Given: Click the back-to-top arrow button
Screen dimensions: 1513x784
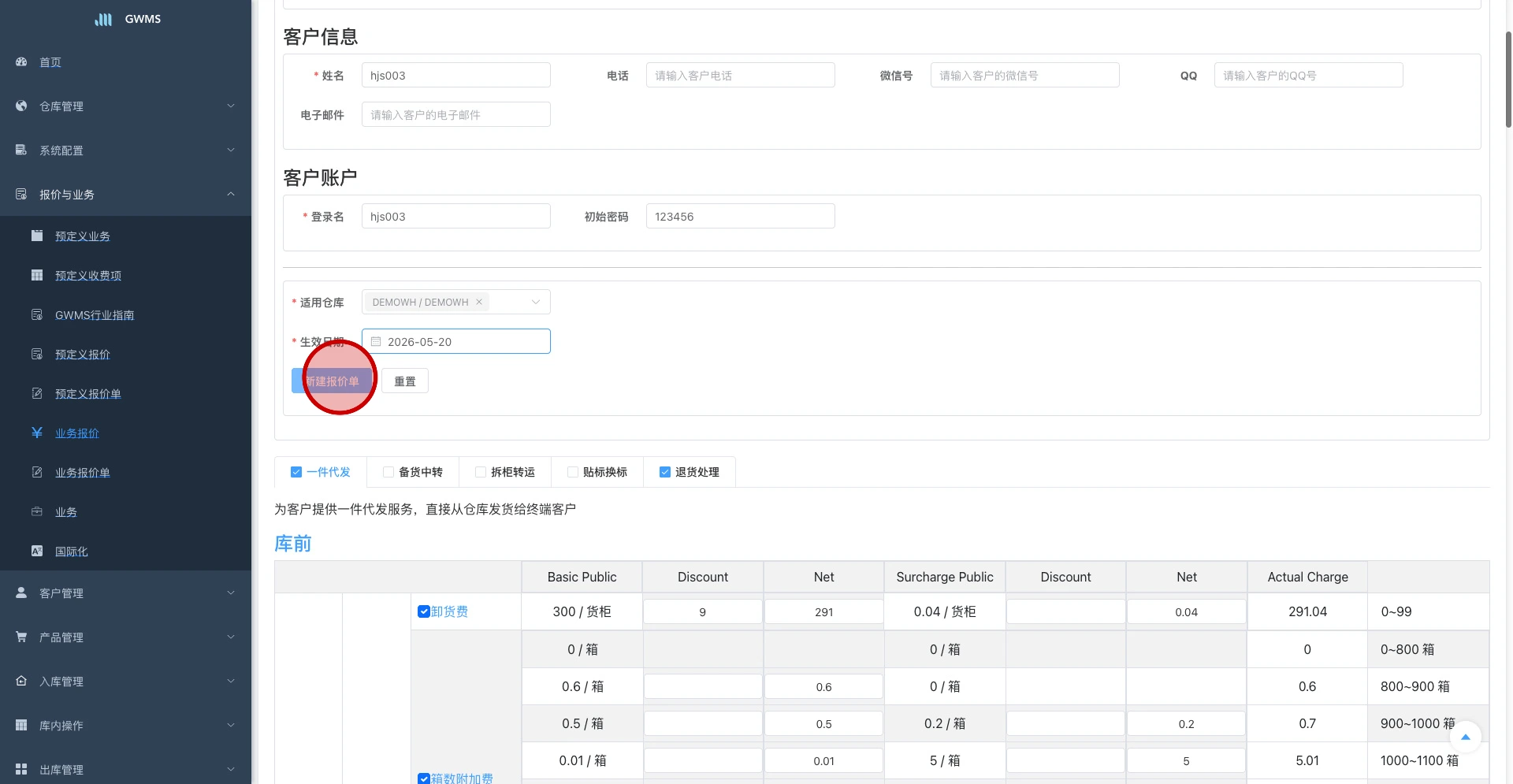Looking at the screenshot, I should 1466,738.
